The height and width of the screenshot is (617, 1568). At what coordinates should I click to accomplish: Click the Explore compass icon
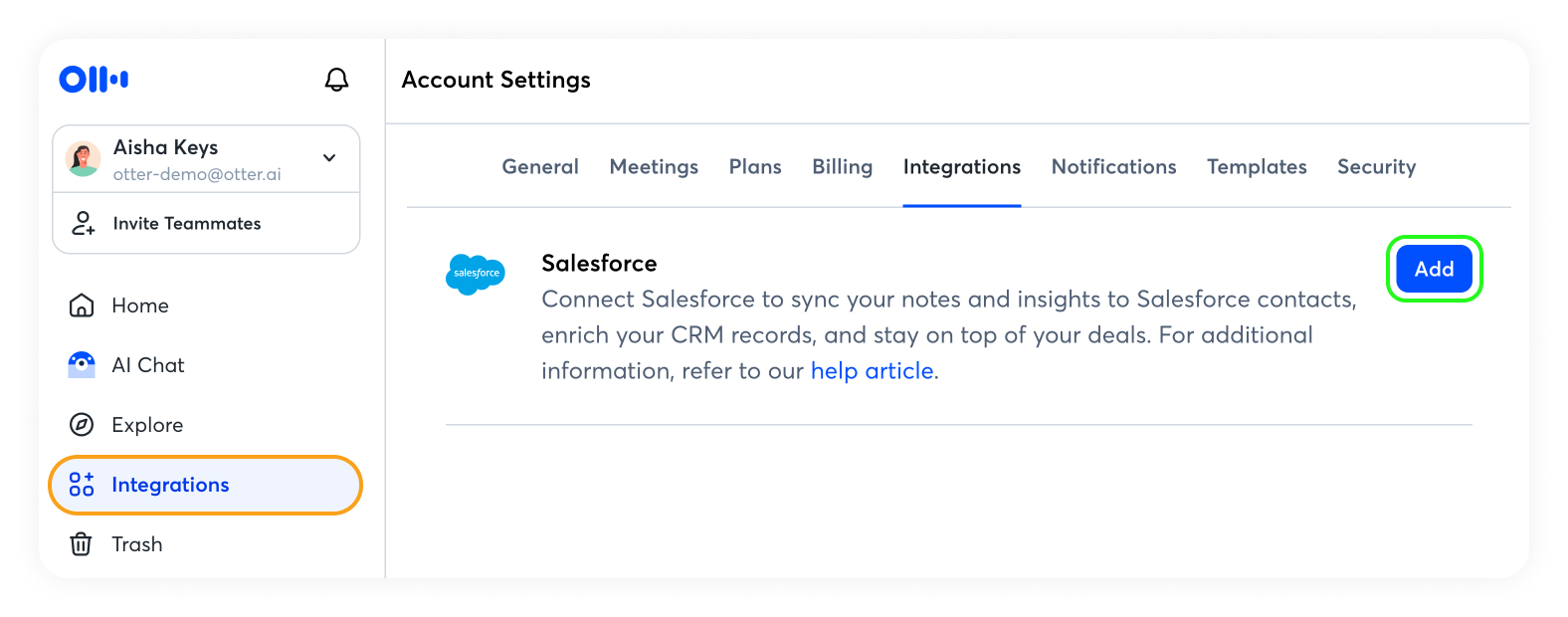pyautogui.click(x=82, y=425)
